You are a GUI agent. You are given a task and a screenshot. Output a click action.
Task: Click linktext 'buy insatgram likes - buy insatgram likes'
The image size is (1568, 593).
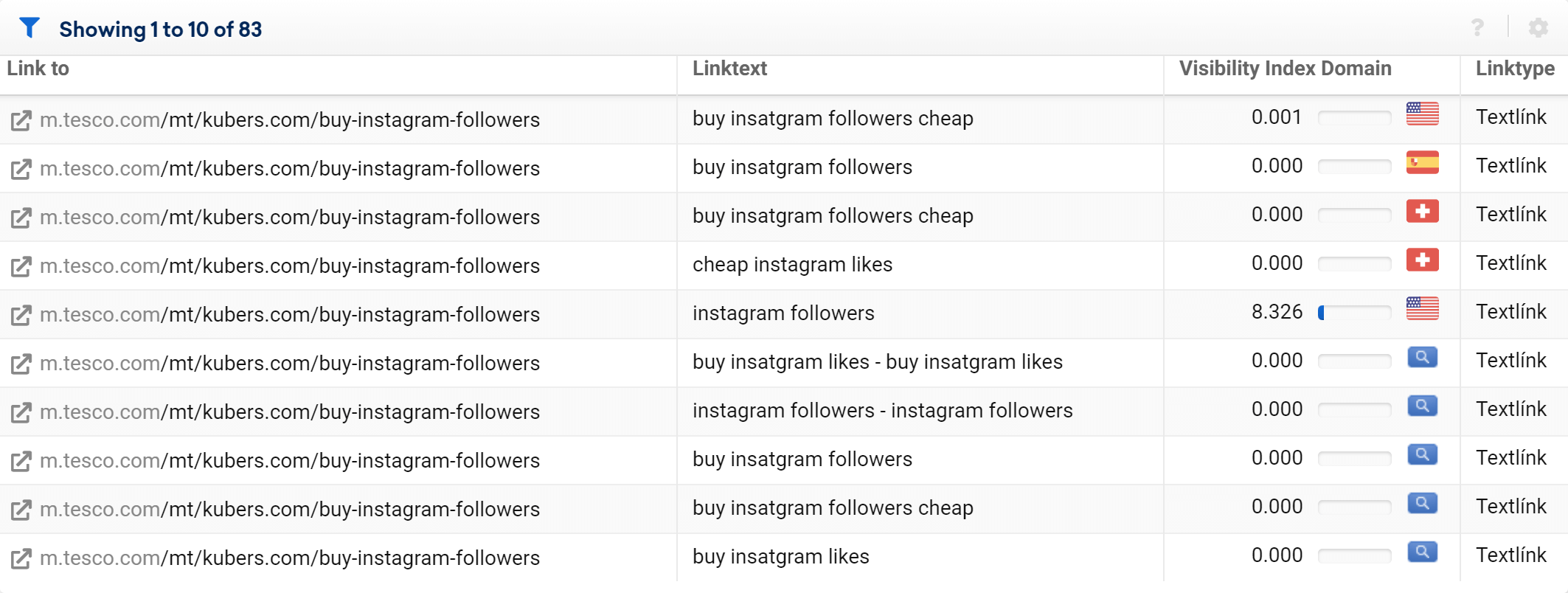[x=877, y=361]
